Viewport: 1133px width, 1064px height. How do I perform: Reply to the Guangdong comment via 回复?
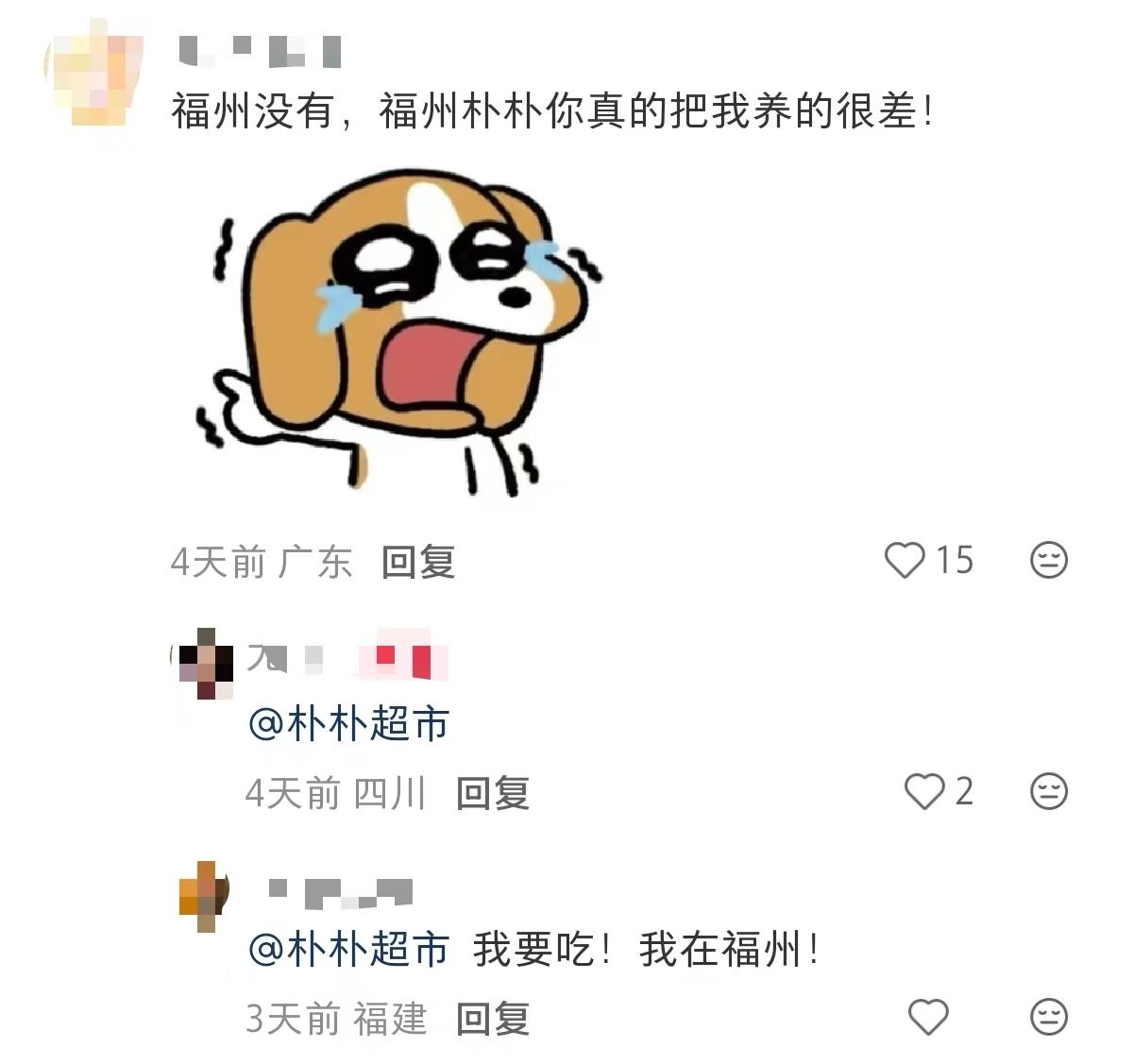[x=418, y=563]
